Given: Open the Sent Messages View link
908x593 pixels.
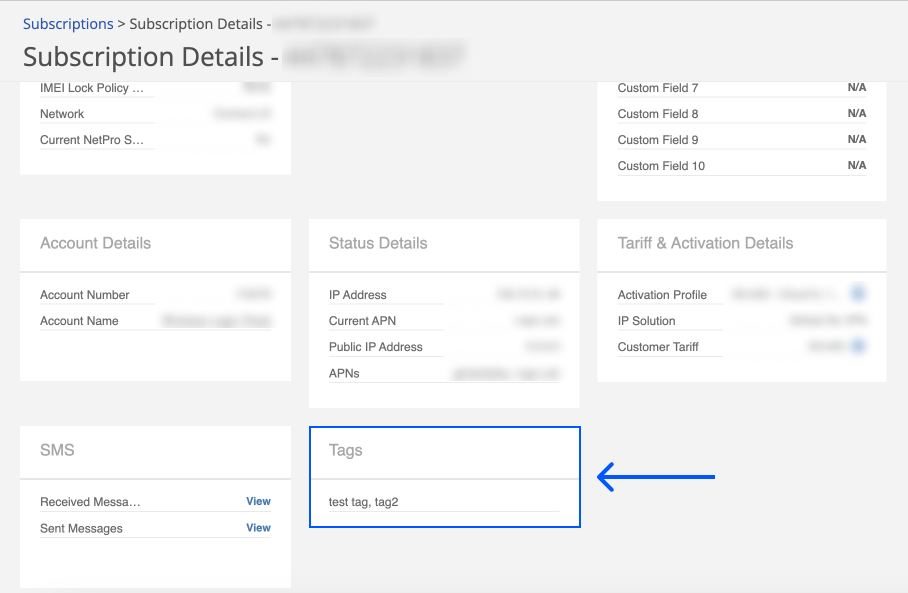Looking at the screenshot, I should pos(258,528).
